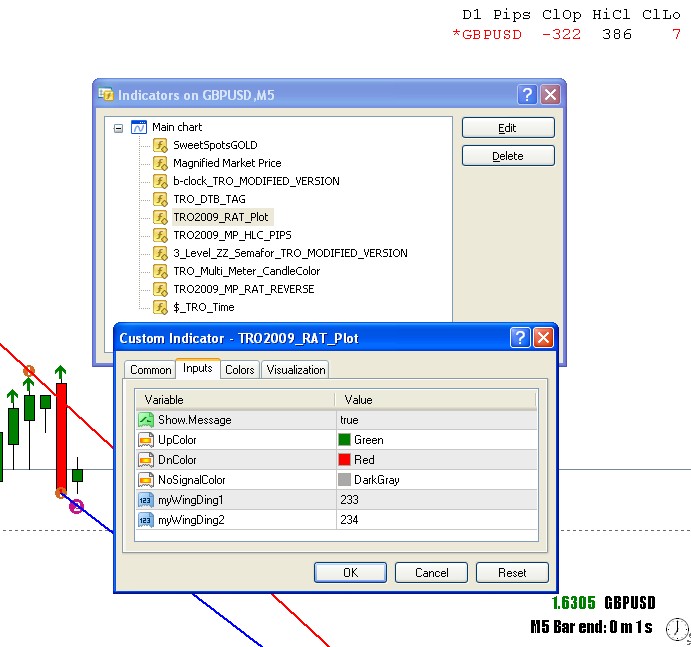This screenshot has width=691, height=647.
Task: Click the clock icon beside Bar end text
Action: [x=677, y=628]
